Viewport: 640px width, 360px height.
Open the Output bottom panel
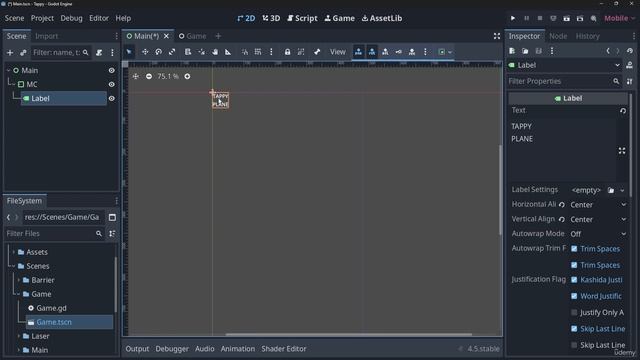[x=137, y=349]
